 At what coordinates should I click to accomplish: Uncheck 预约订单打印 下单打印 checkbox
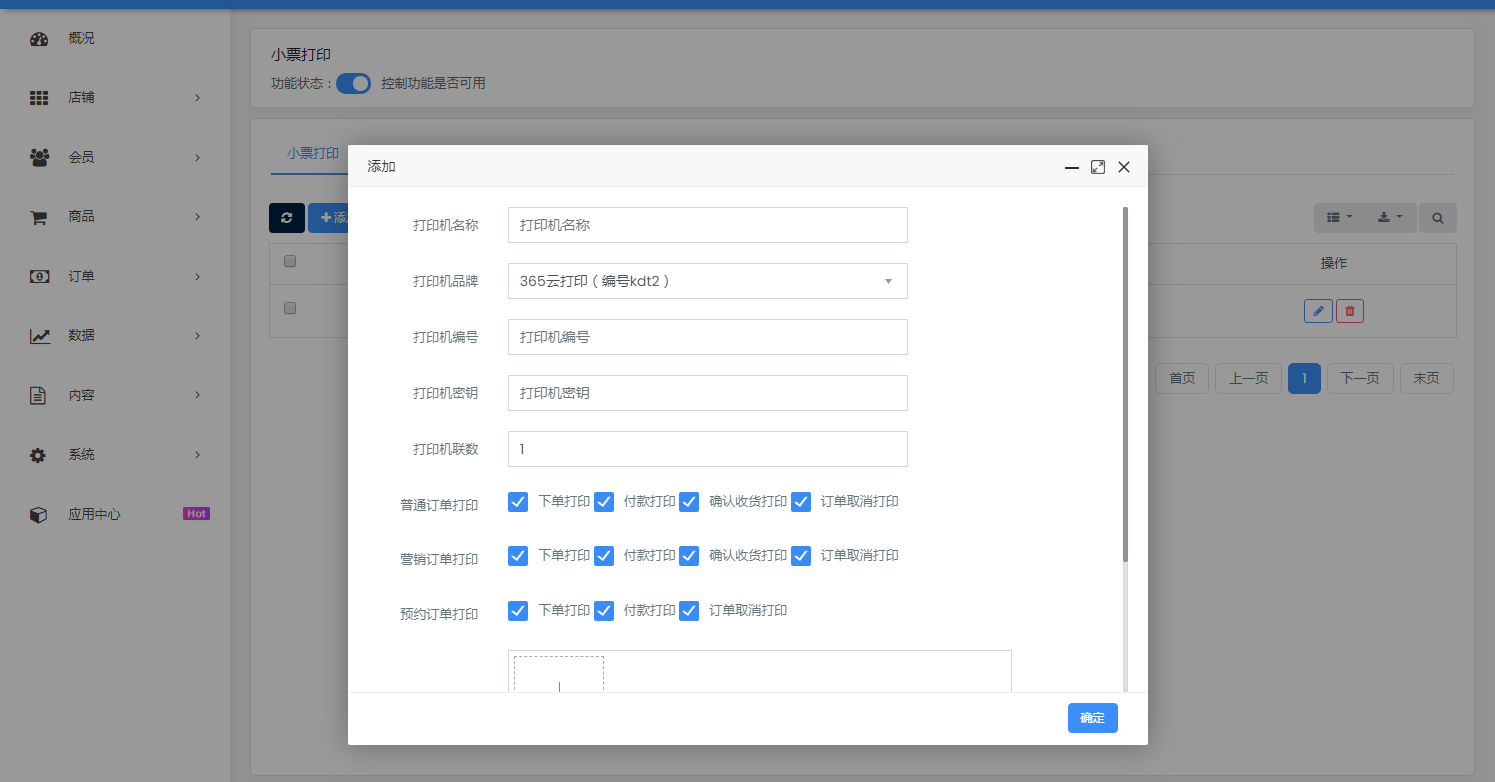click(518, 611)
